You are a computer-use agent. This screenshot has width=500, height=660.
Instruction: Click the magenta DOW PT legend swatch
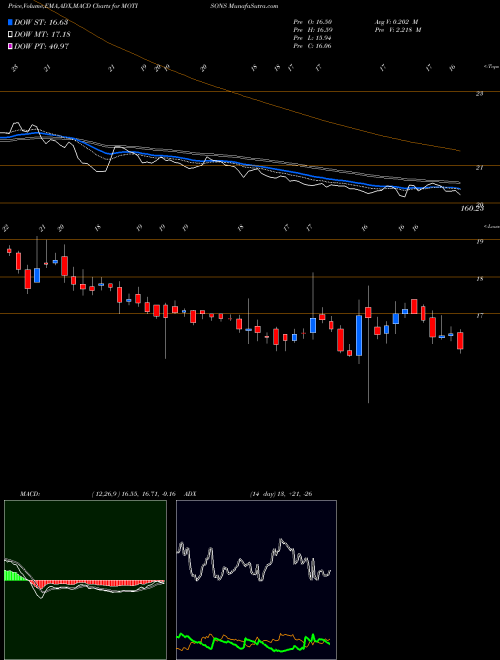[10, 46]
